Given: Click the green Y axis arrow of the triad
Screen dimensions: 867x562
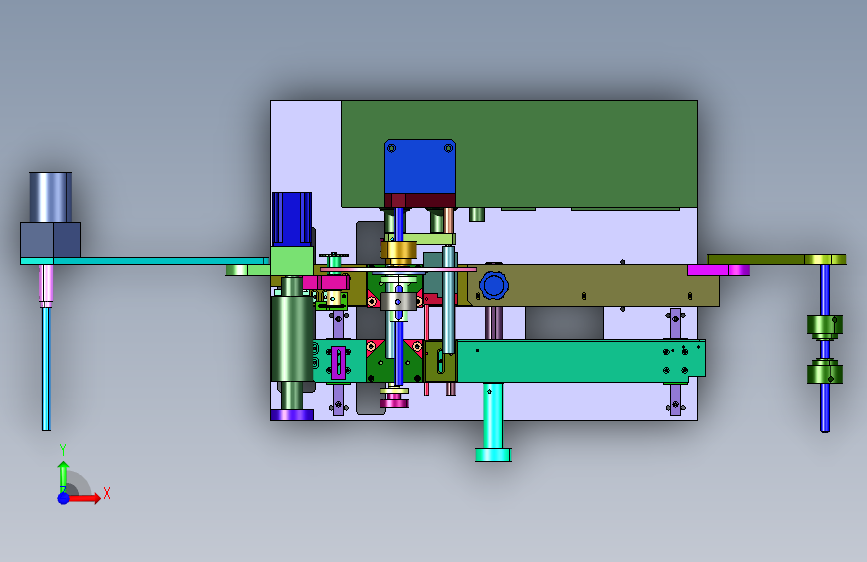Looking at the screenshot, I should (64, 475).
